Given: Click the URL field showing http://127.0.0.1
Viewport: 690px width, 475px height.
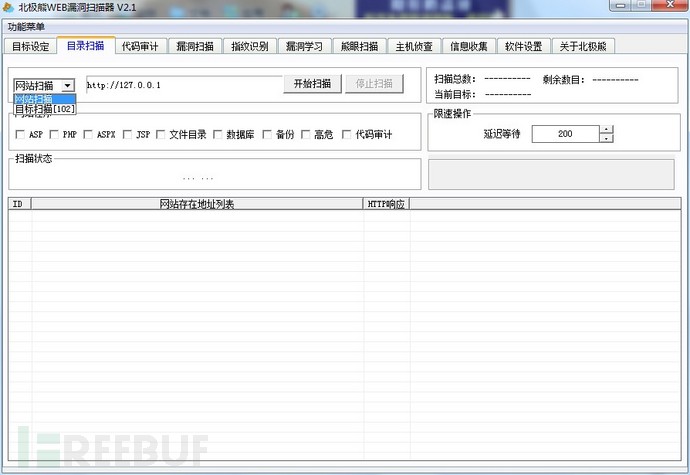Looking at the screenshot, I should tap(184, 85).
